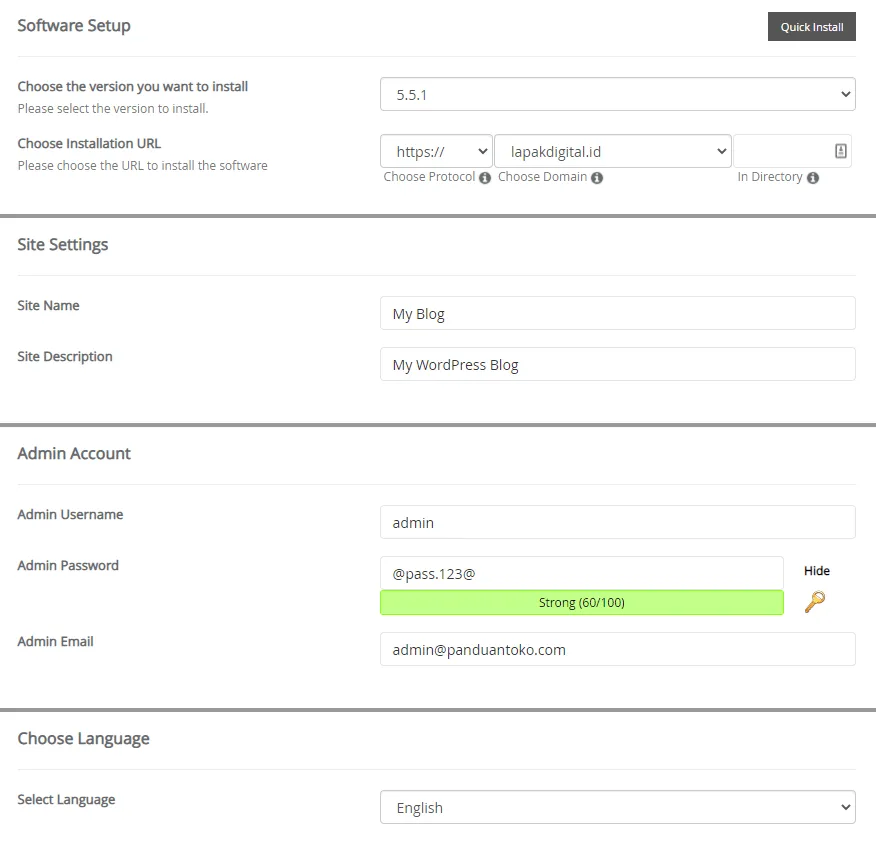Click the Strong password strength bar
Image resolution: width=877 pixels, height=845 pixels.
582,602
